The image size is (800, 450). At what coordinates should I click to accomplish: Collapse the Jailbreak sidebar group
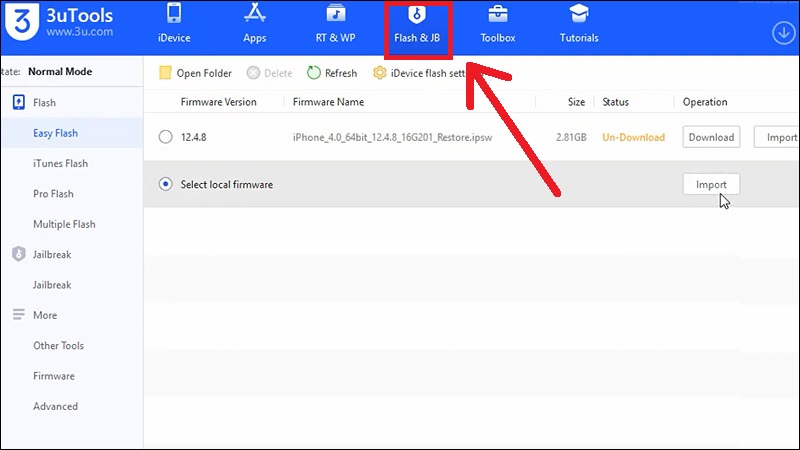pyautogui.click(x=51, y=254)
